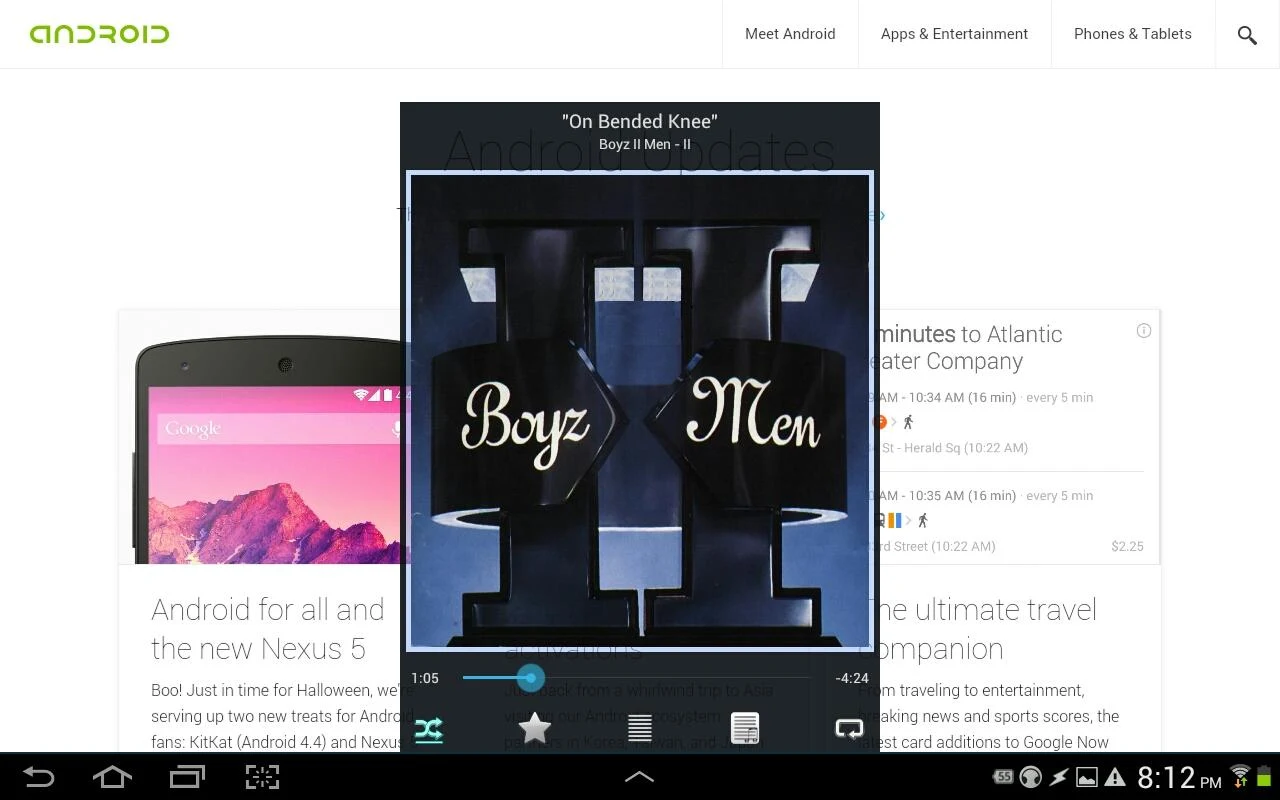Open the playlist queue lines icon
Screen dimensions: 1280x800
tap(640, 728)
